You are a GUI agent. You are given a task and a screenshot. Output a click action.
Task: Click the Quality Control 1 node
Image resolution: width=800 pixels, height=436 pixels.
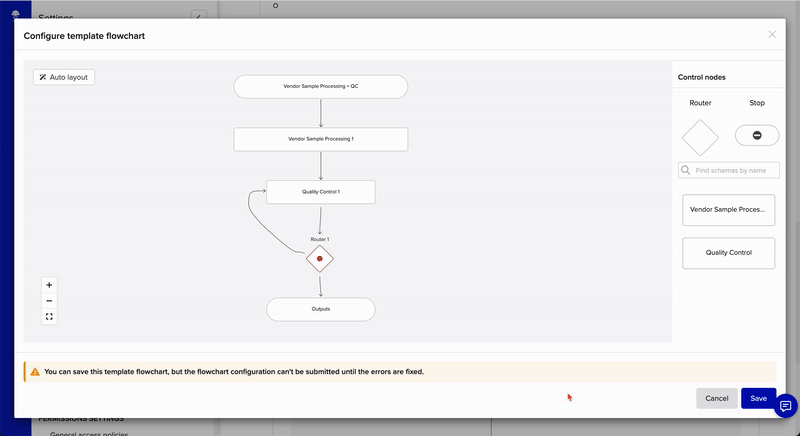[x=320, y=192]
